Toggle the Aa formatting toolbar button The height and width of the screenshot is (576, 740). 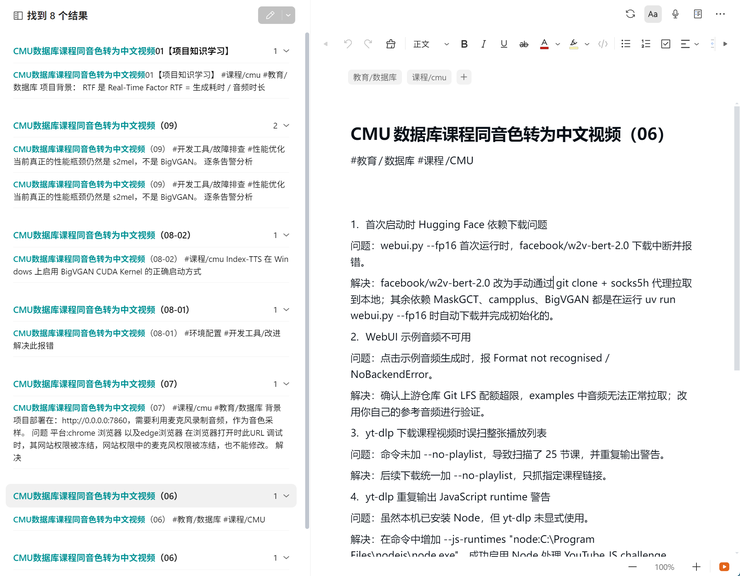(653, 14)
